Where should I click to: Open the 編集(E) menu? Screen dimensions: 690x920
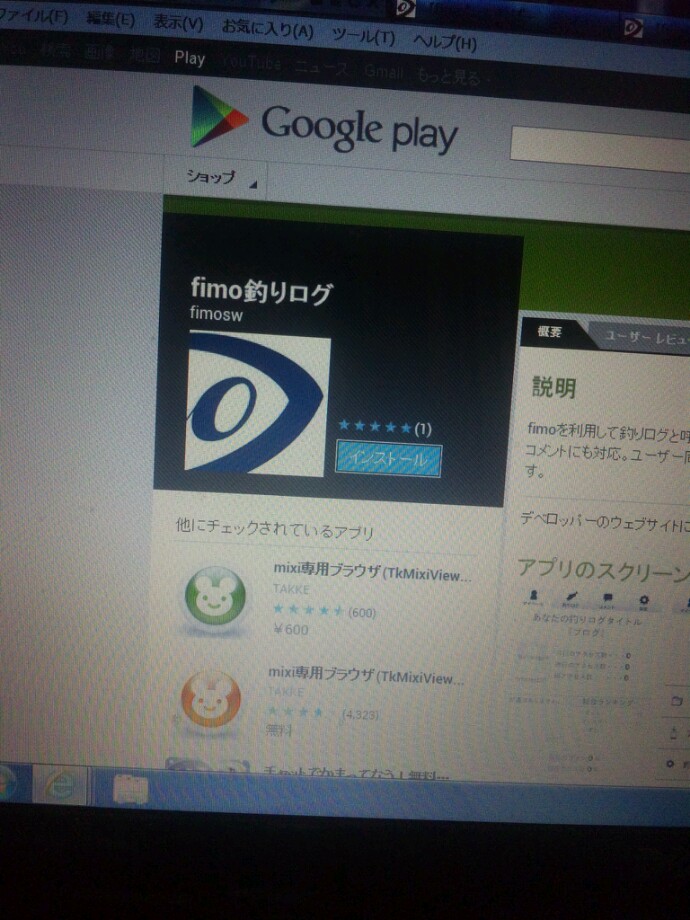tap(111, 19)
